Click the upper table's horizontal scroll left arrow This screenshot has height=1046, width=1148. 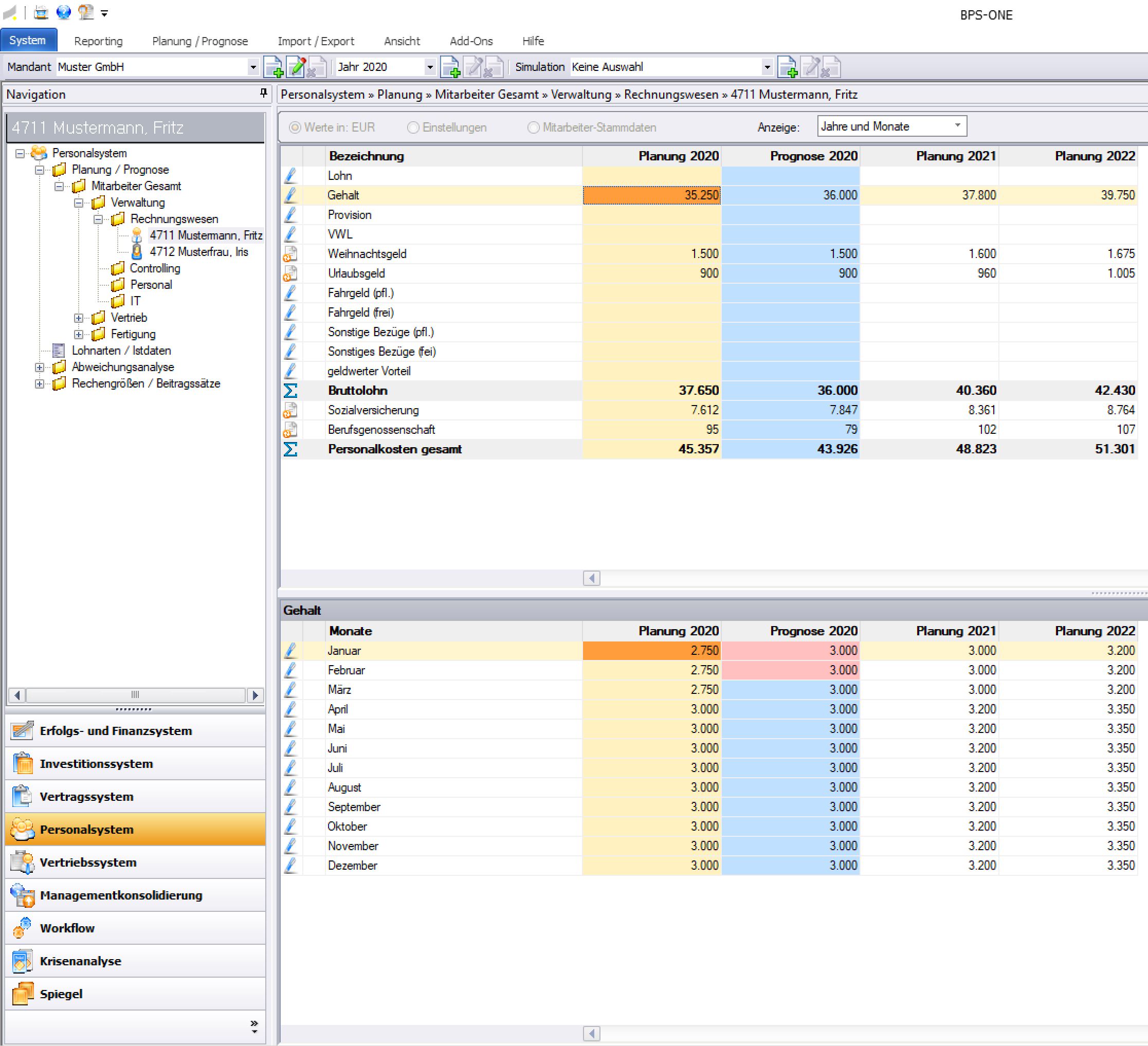[x=592, y=579]
